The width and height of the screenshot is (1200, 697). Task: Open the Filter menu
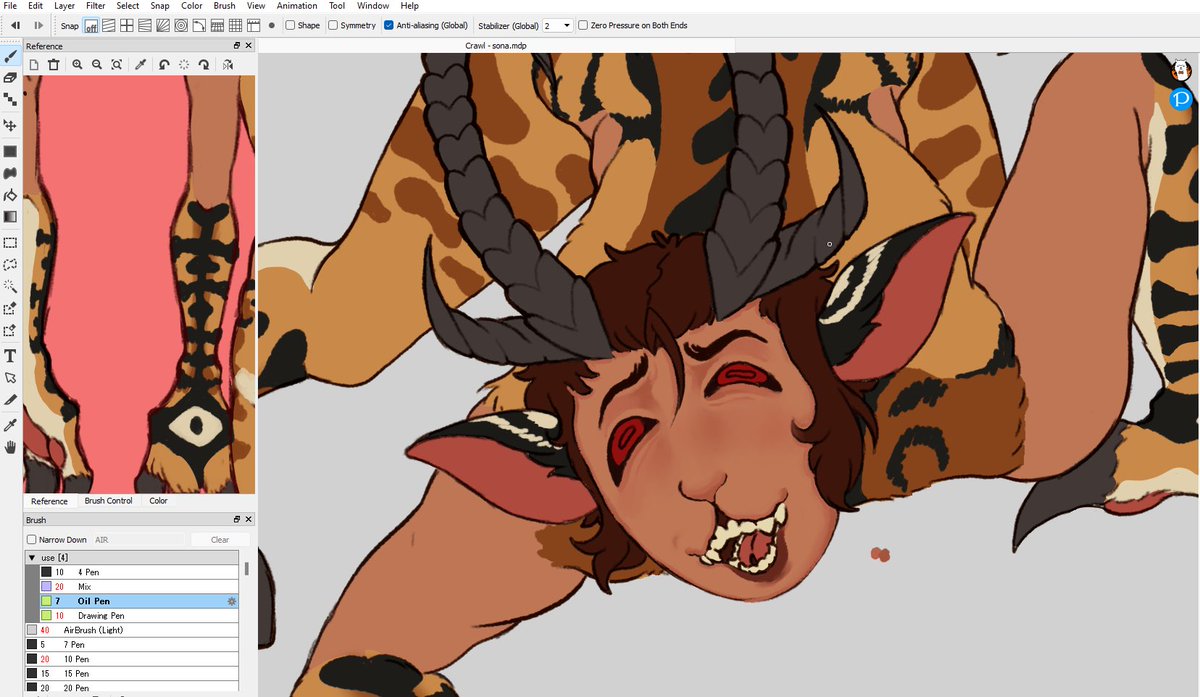point(96,6)
